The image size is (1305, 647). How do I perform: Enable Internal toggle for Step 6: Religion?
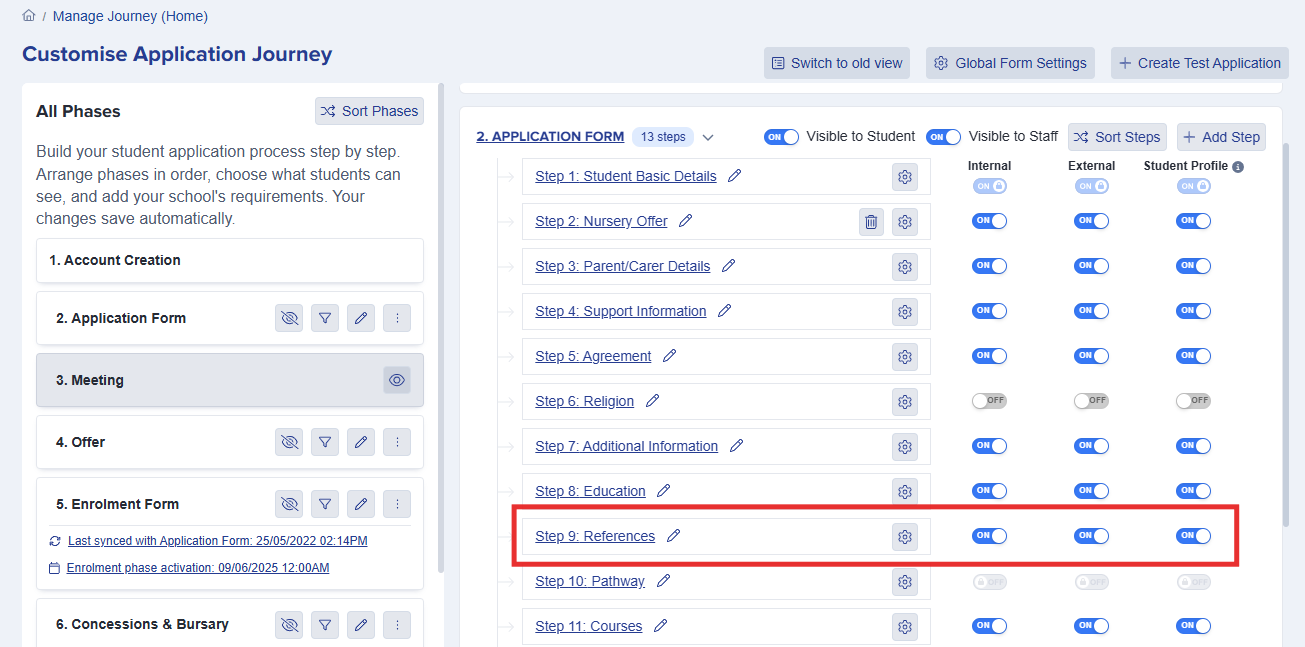(989, 401)
